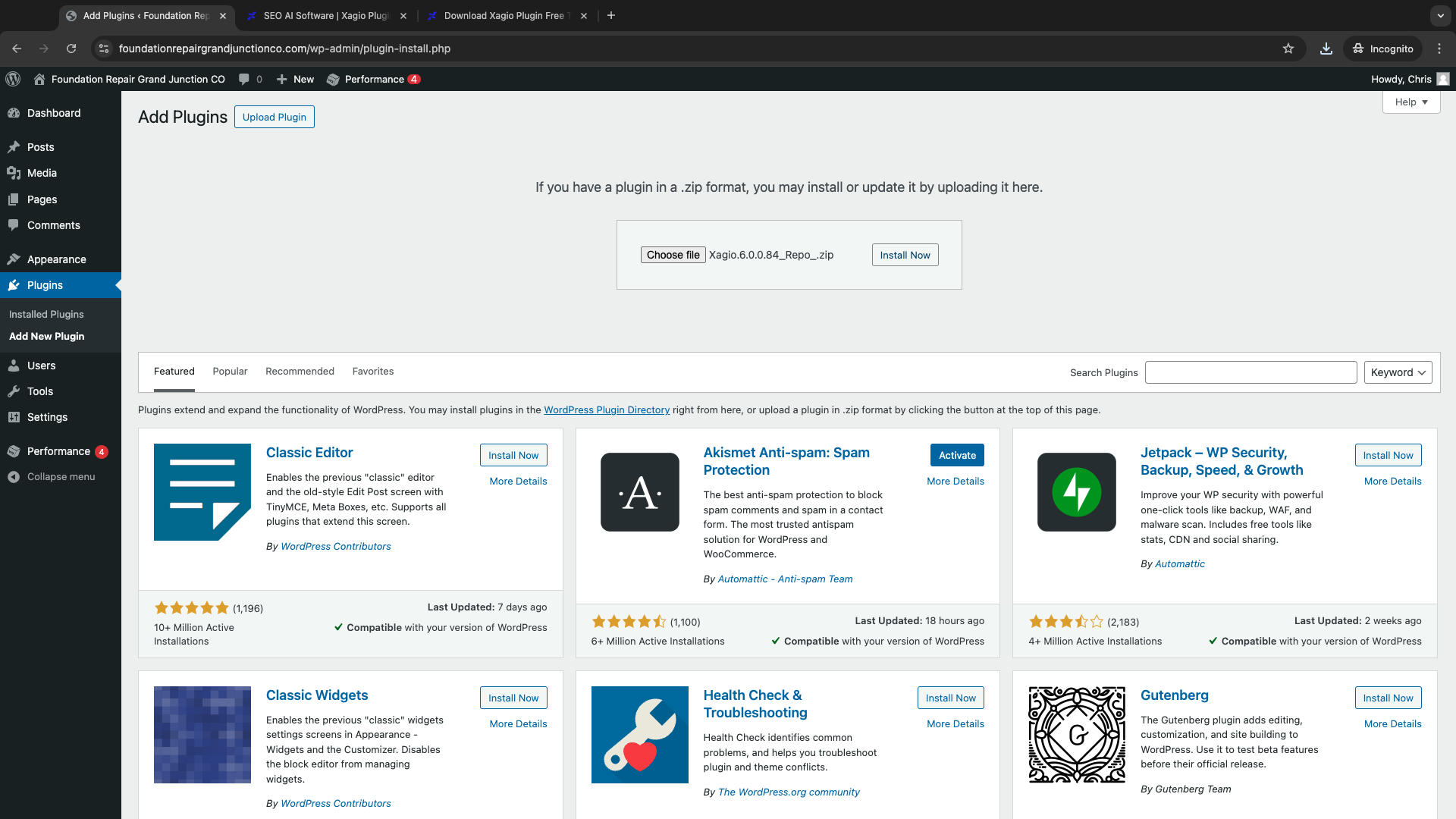
Task: Open Performance in the top admin bar
Action: tap(373, 79)
